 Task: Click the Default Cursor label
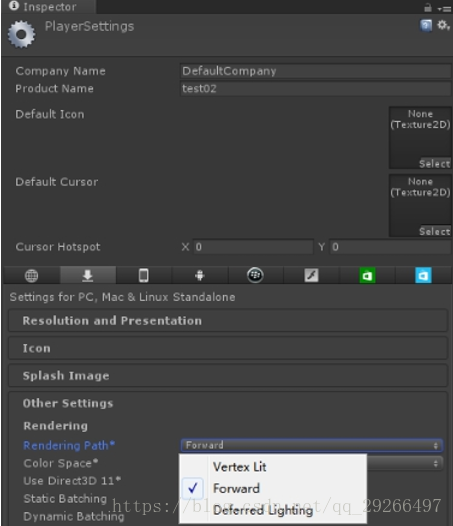tap(57, 182)
